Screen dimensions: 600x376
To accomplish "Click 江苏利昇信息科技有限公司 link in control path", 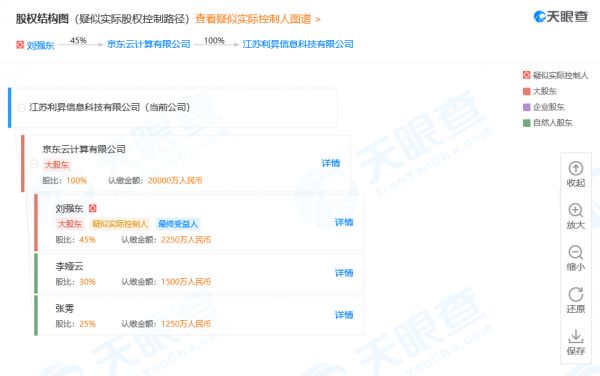I will [298, 44].
